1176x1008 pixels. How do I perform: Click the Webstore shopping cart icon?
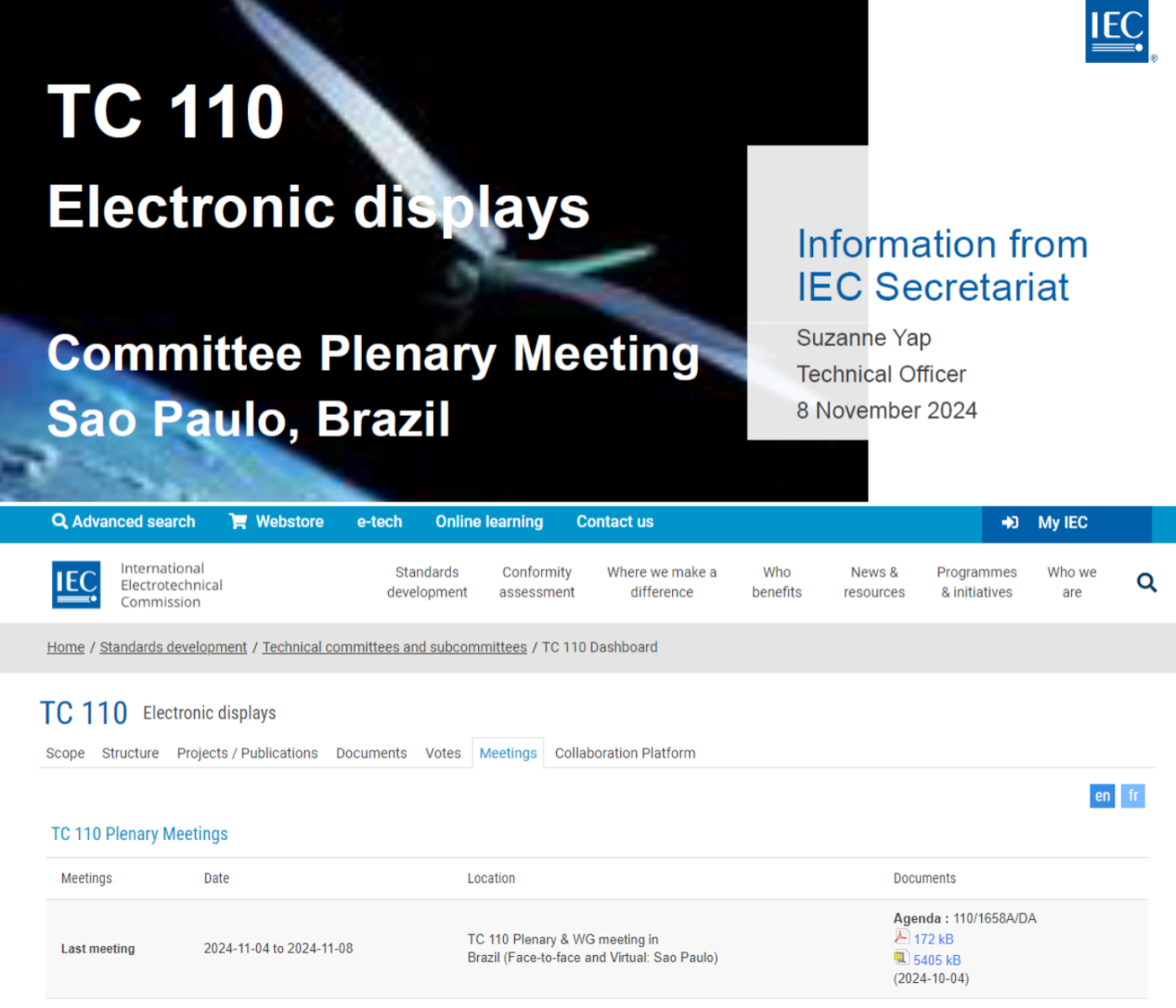coord(239,522)
